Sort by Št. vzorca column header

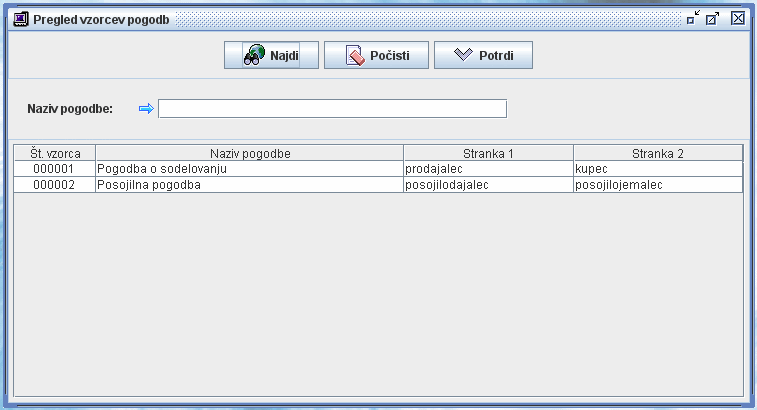55,153
